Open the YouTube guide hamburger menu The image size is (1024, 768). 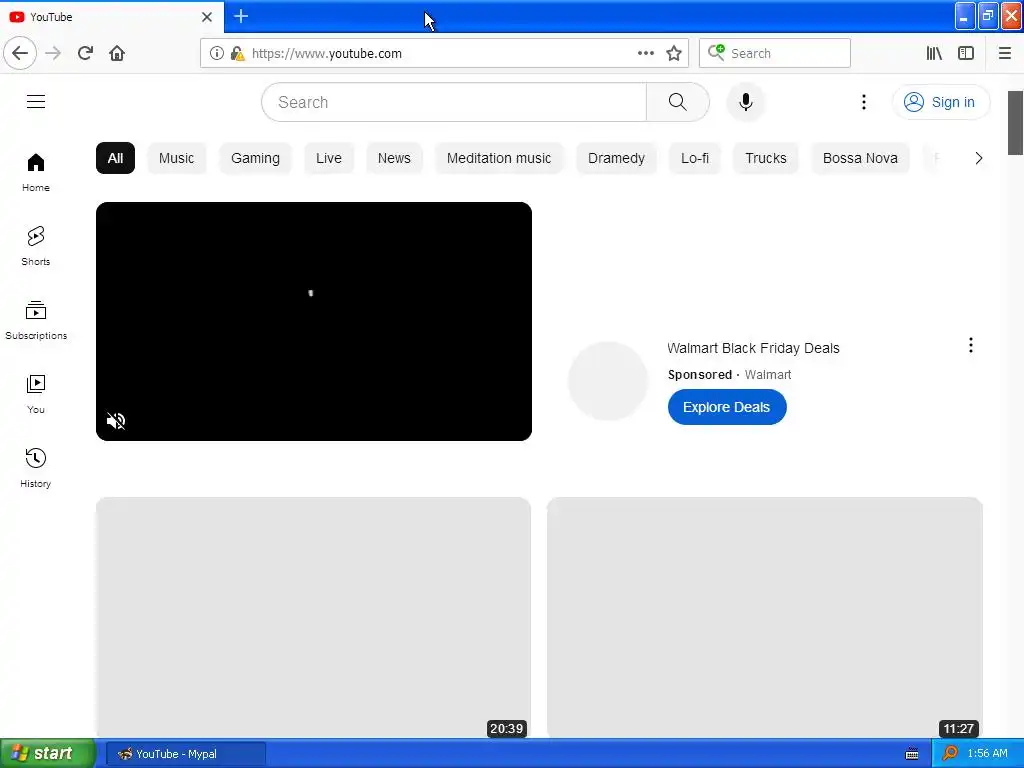(x=36, y=102)
